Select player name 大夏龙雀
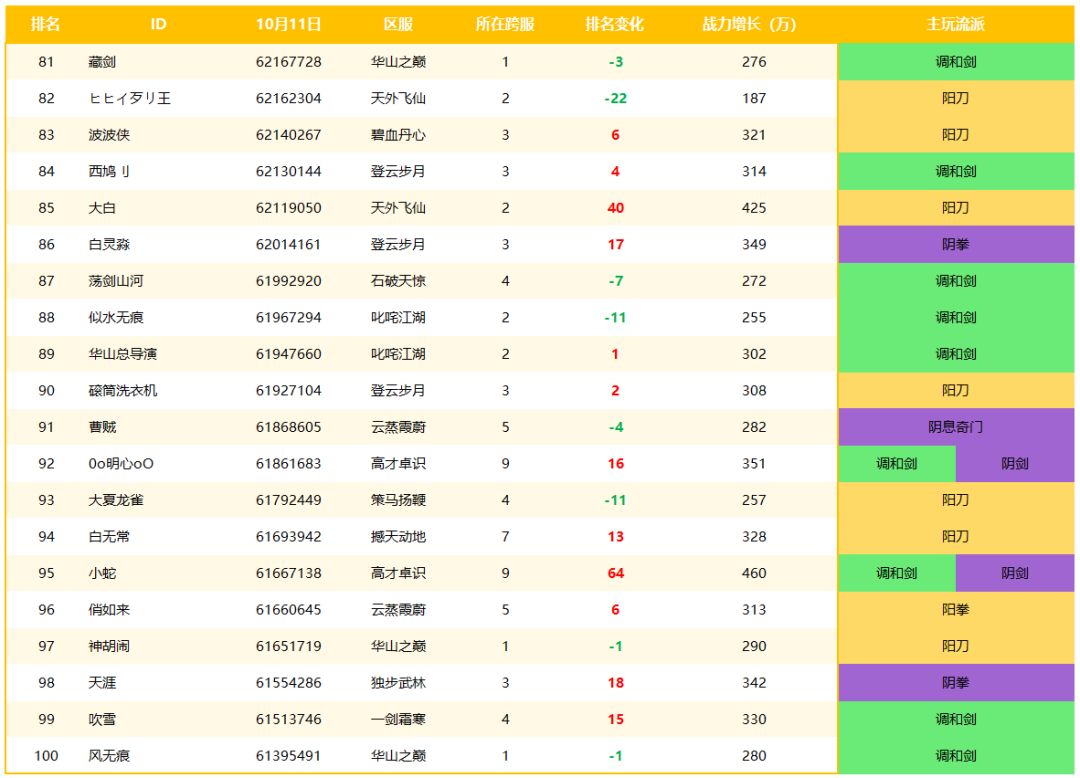The image size is (1080, 778). point(116,500)
